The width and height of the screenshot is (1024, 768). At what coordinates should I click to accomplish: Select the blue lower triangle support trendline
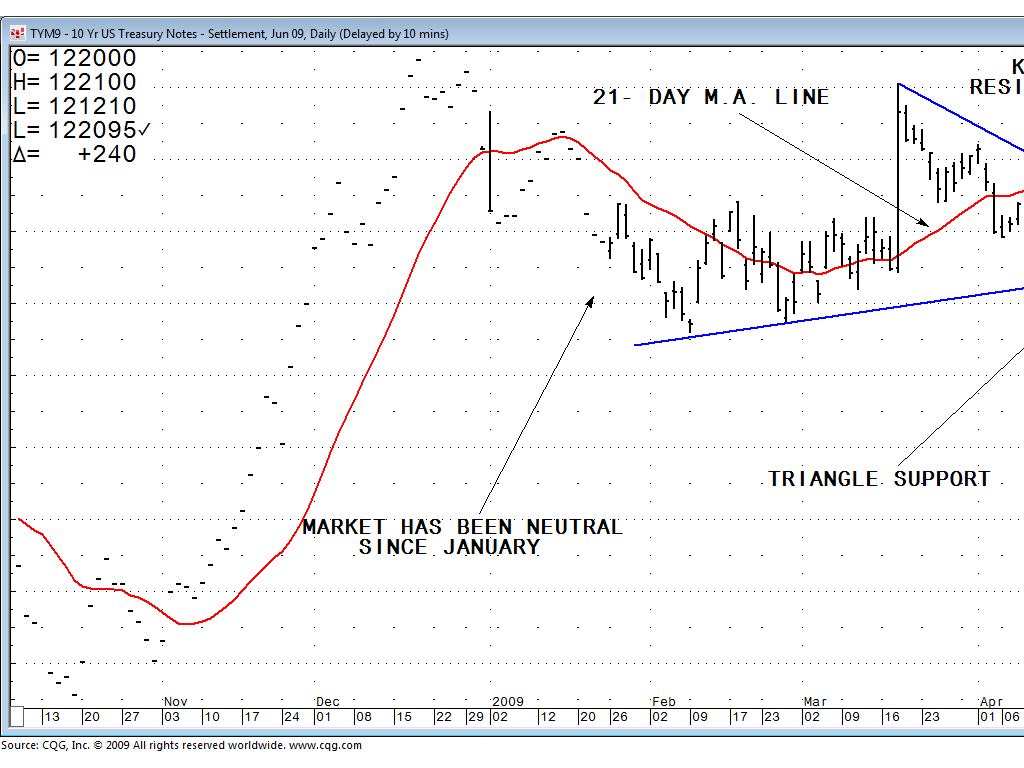coord(830,316)
